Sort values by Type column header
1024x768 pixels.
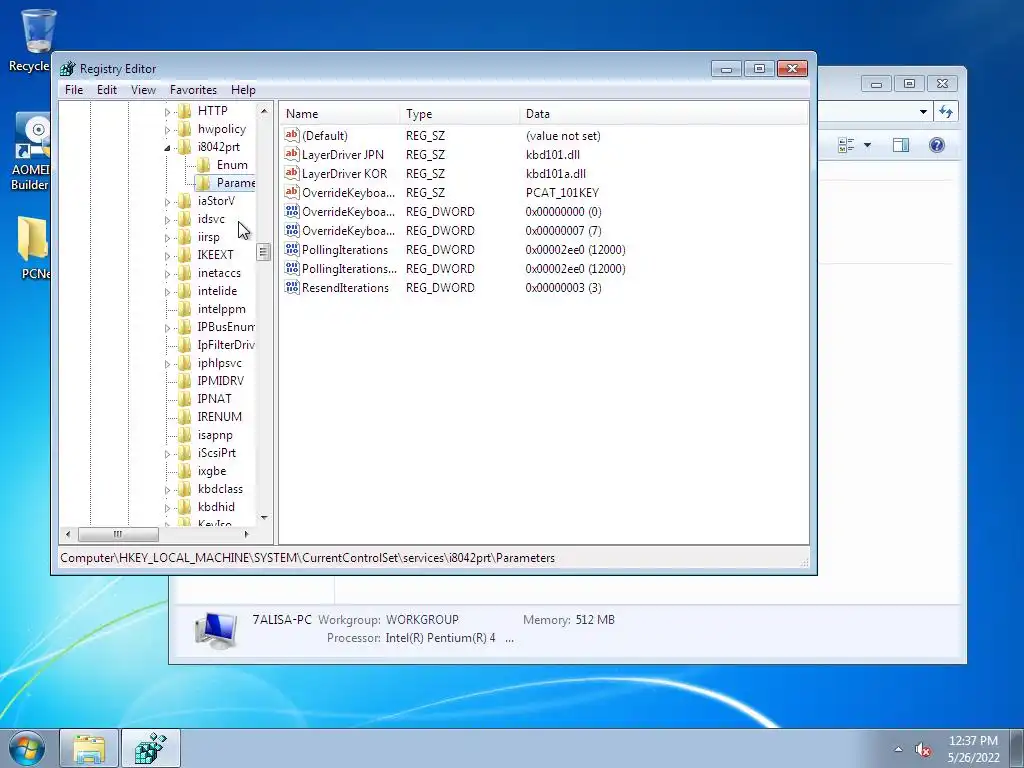coord(460,114)
